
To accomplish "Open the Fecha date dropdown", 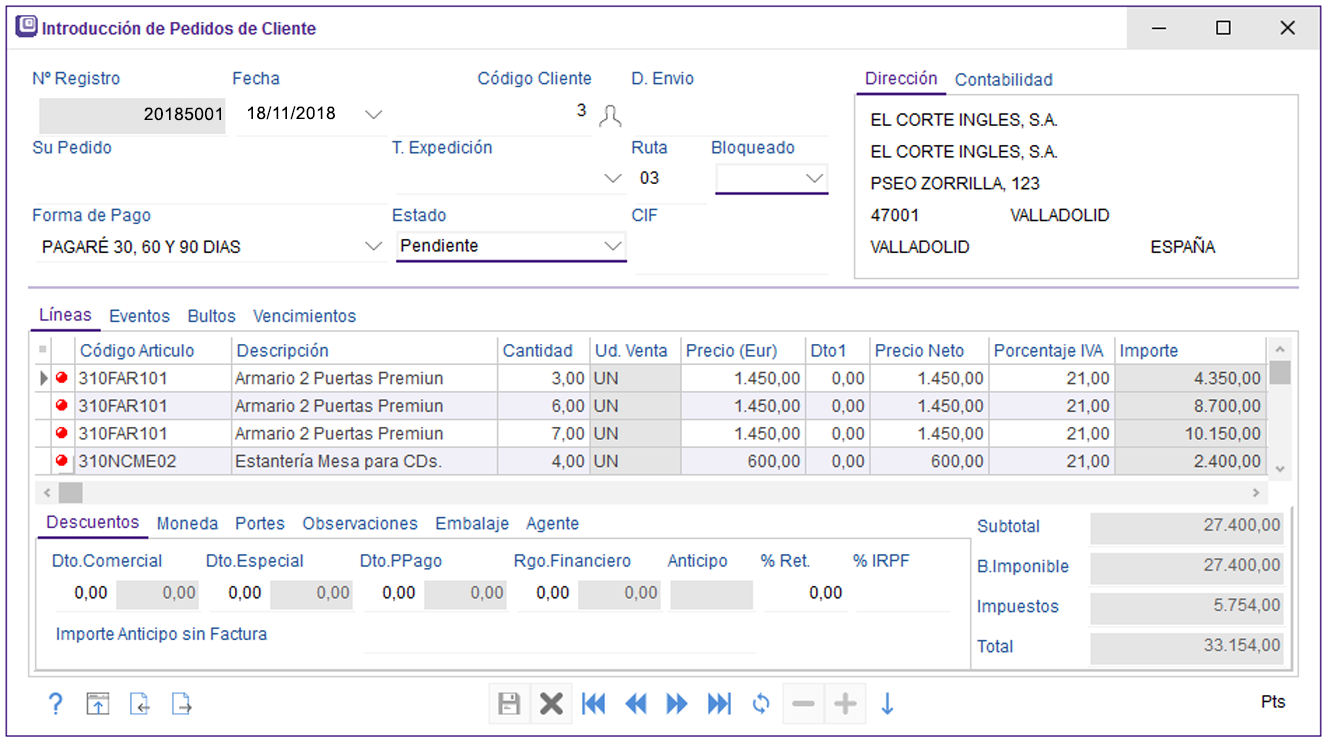I will point(373,115).
